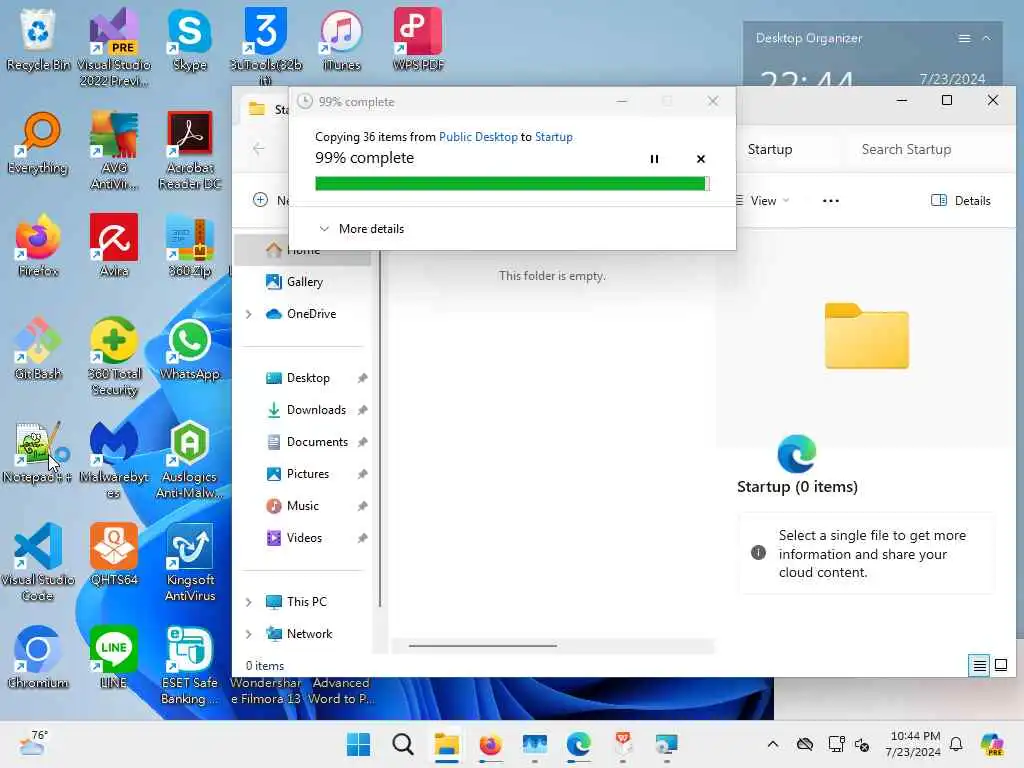Open the Skype desktop shortcut
The image size is (1024, 768).
(189, 39)
